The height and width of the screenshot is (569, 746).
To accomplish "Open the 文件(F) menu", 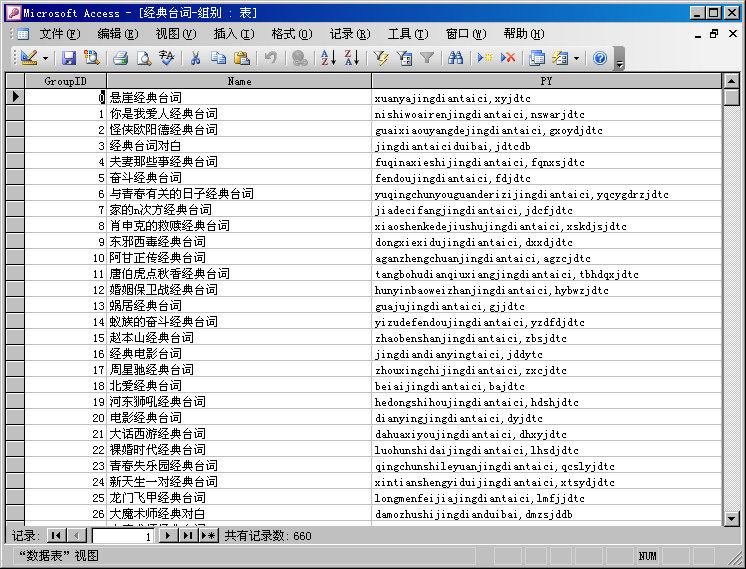I will (x=60, y=34).
